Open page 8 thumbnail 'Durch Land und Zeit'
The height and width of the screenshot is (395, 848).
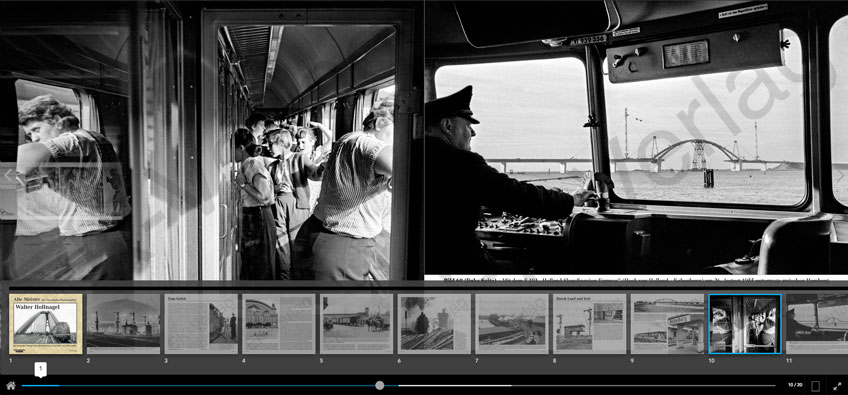[589, 324]
